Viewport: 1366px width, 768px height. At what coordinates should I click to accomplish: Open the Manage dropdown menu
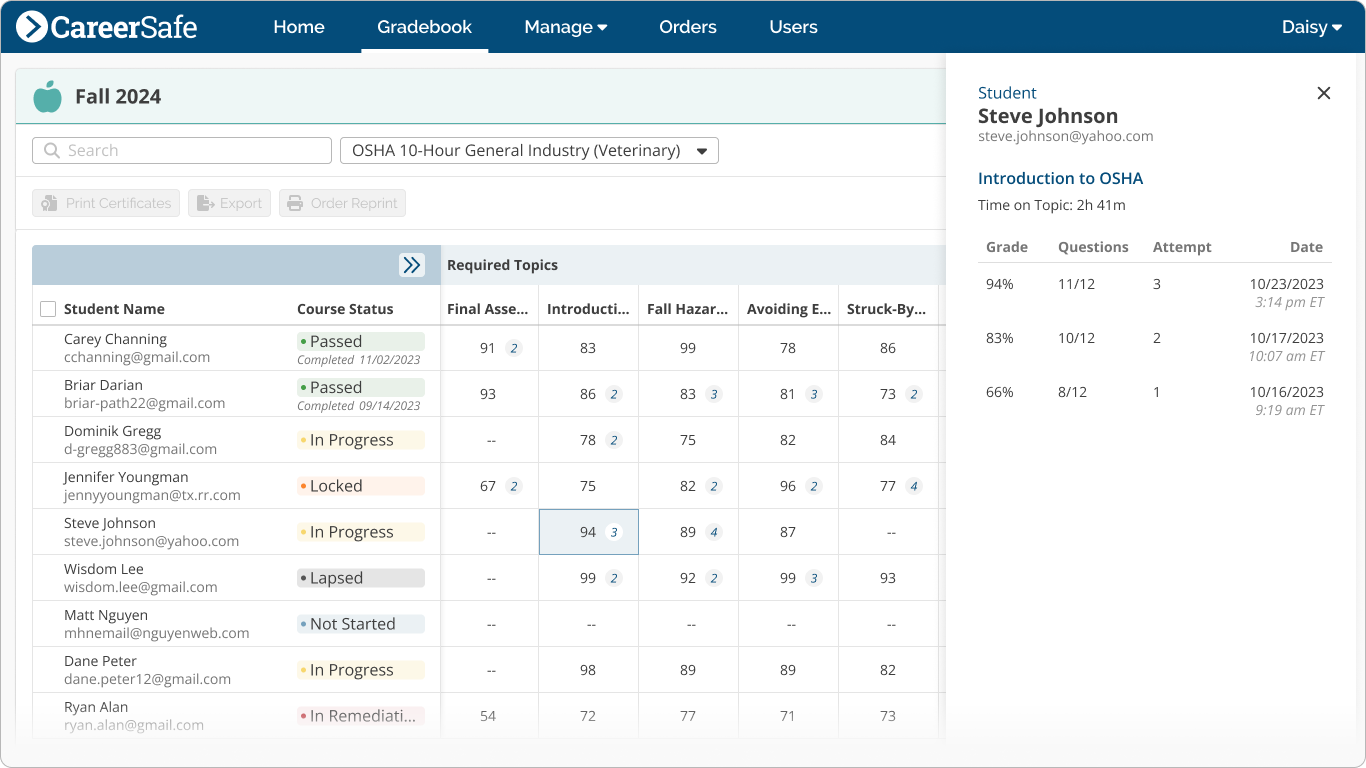pos(565,27)
